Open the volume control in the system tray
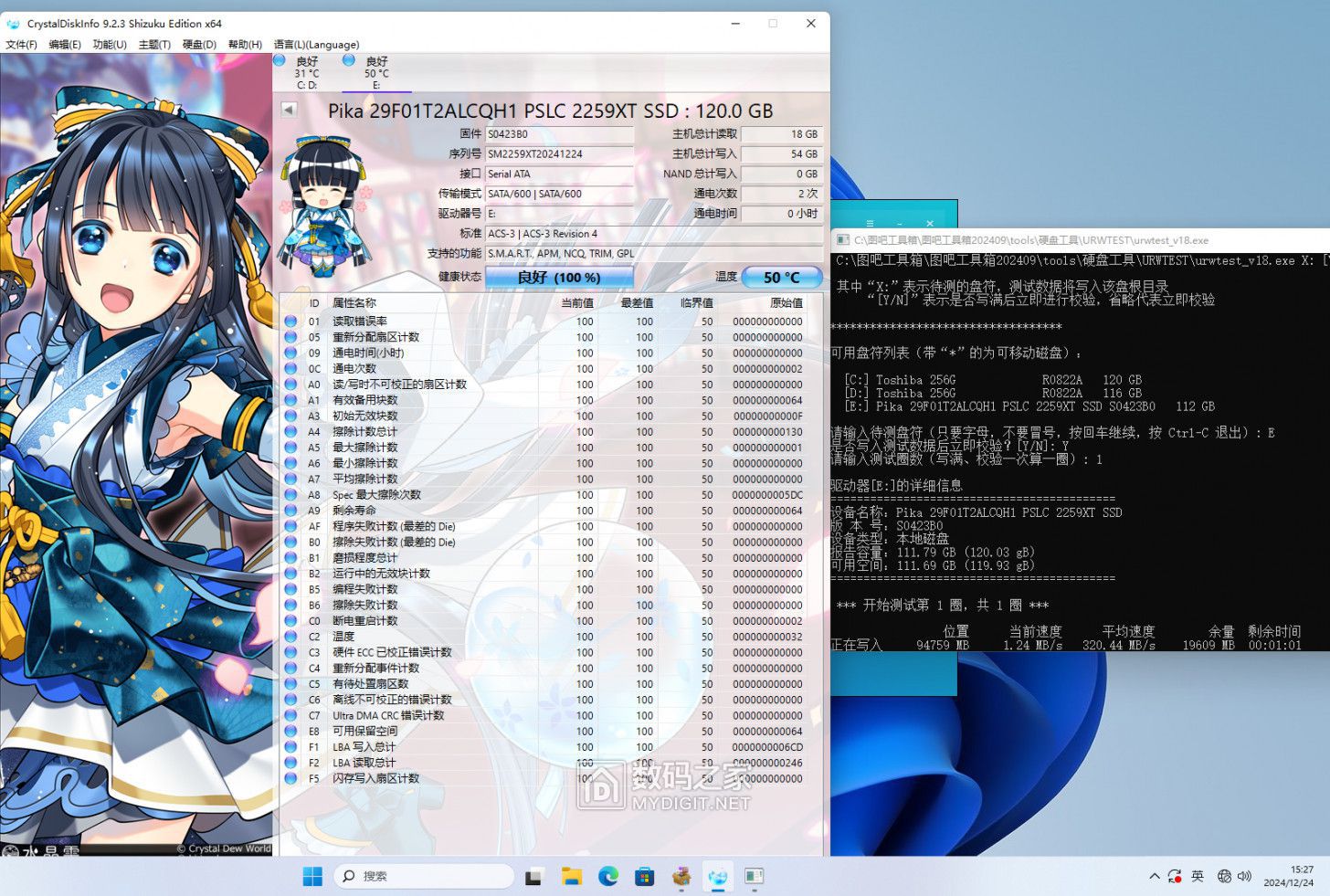Viewport: 1330px width, 896px height. (1244, 877)
